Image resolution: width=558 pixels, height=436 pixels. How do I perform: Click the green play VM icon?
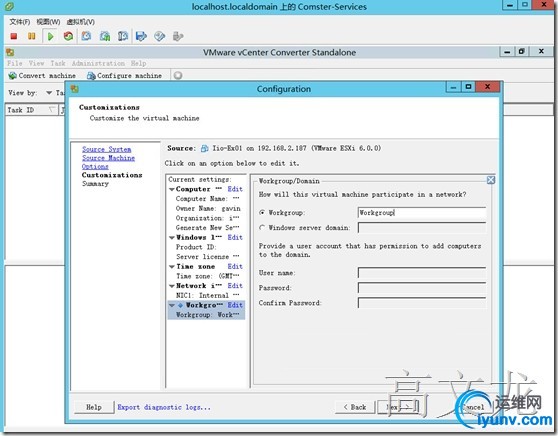pos(51,36)
